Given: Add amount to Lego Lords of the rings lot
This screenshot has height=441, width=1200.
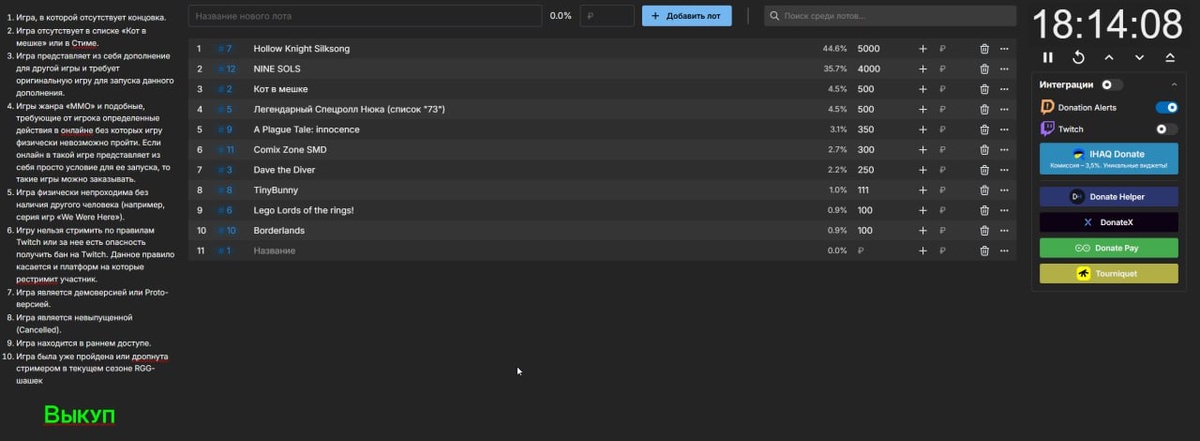Looking at the screenshot, I should click(923, 211).
